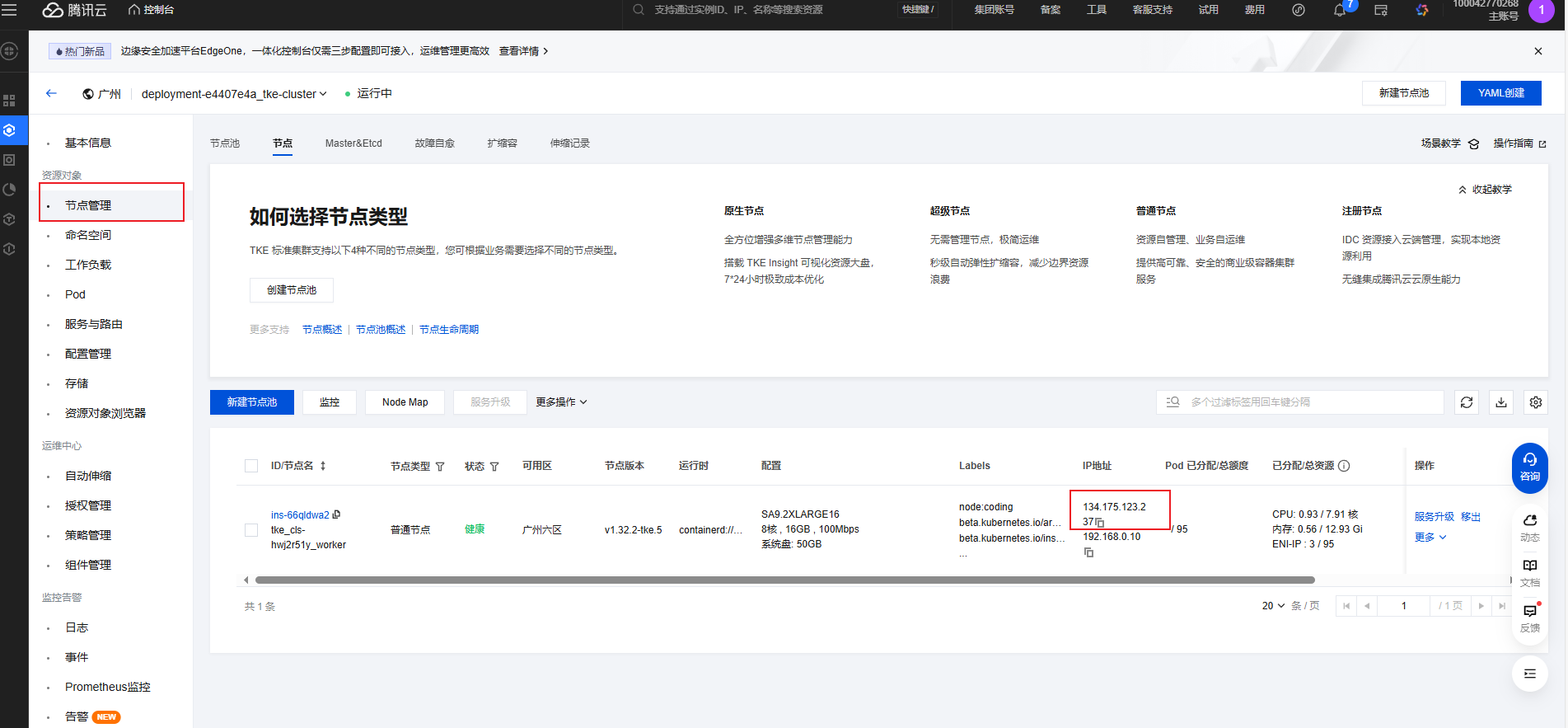Viewport: 1568px width, 728px height.
Task: Expand the 更多操作 dropdown
Action: click(561, 402)
